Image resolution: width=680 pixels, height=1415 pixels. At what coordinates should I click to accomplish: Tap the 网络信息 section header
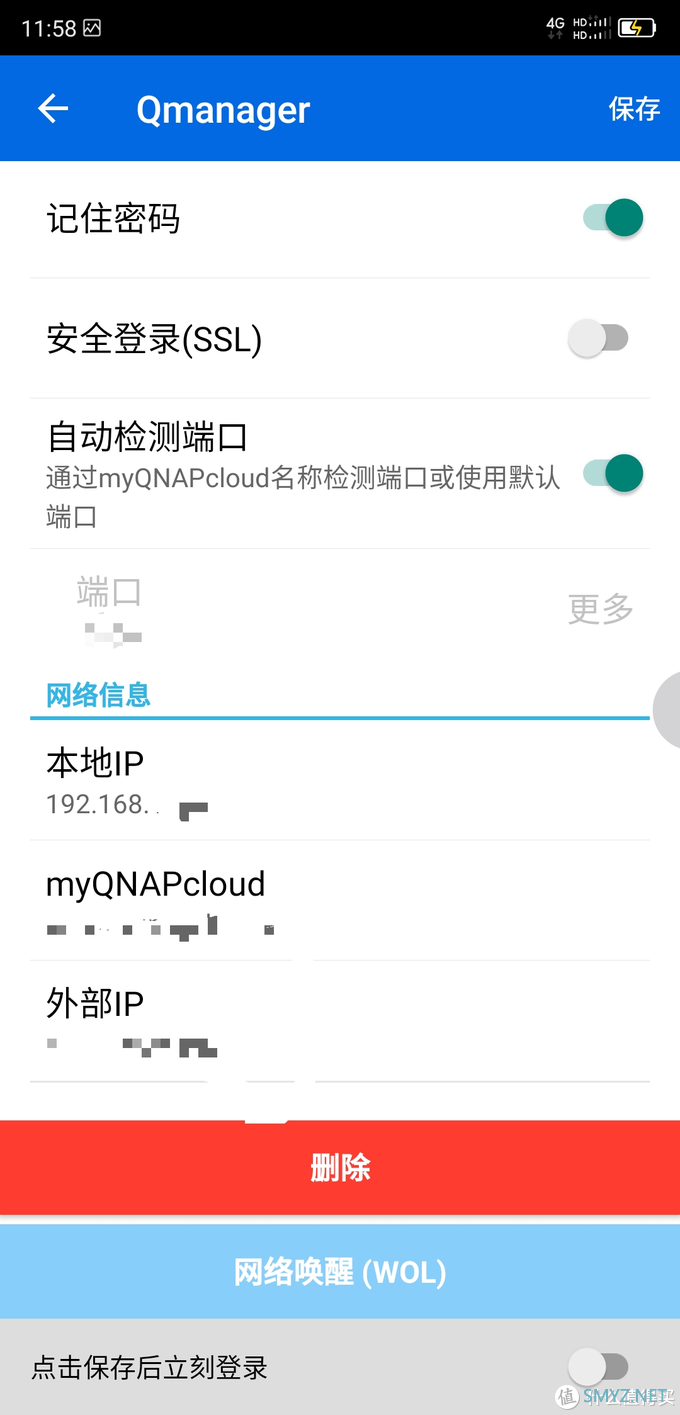[98, 694]
